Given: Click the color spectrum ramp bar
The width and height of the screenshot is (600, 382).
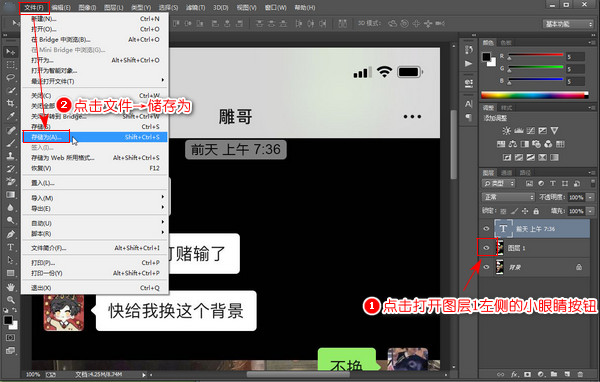Looking at the screenshot, I should (535, 95).
